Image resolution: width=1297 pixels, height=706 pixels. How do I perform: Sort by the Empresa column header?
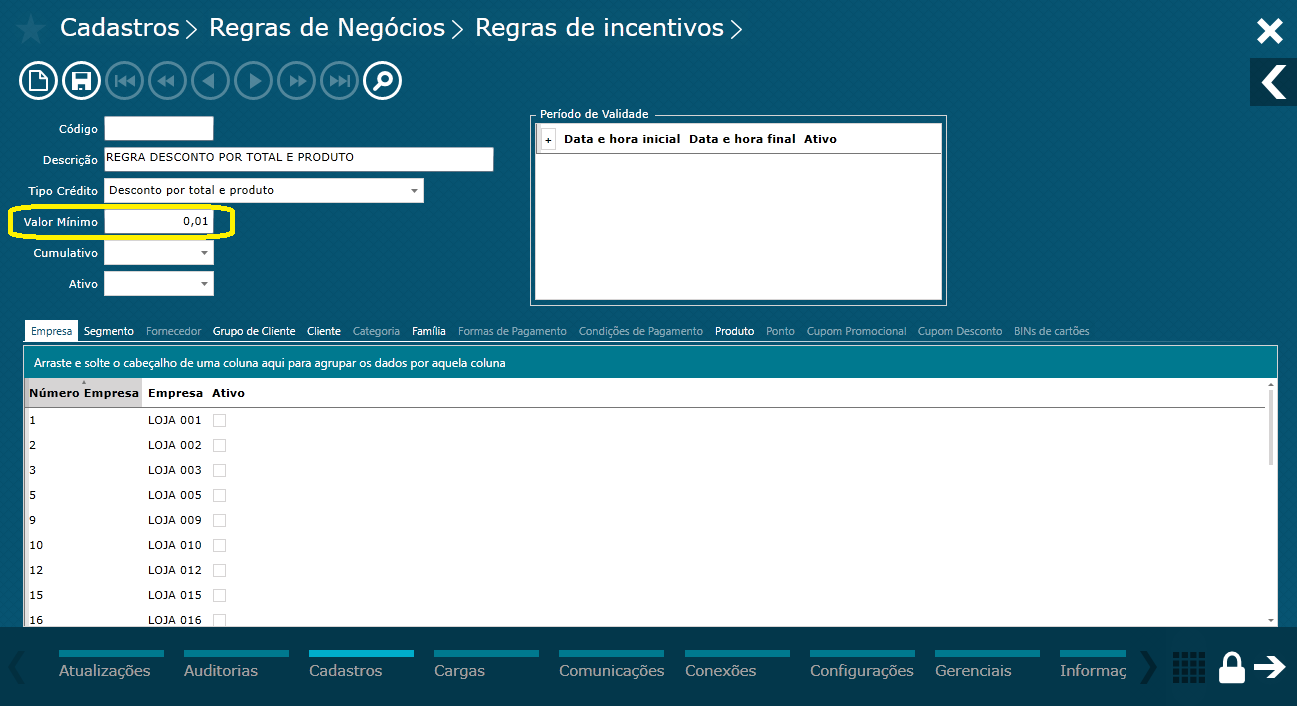tap(175, 393)
